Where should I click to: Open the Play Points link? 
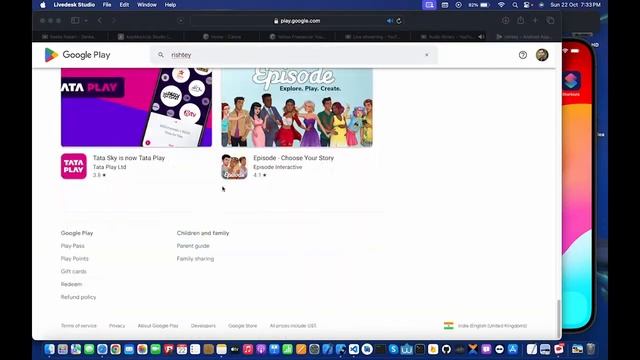click(x=75, y=258)
